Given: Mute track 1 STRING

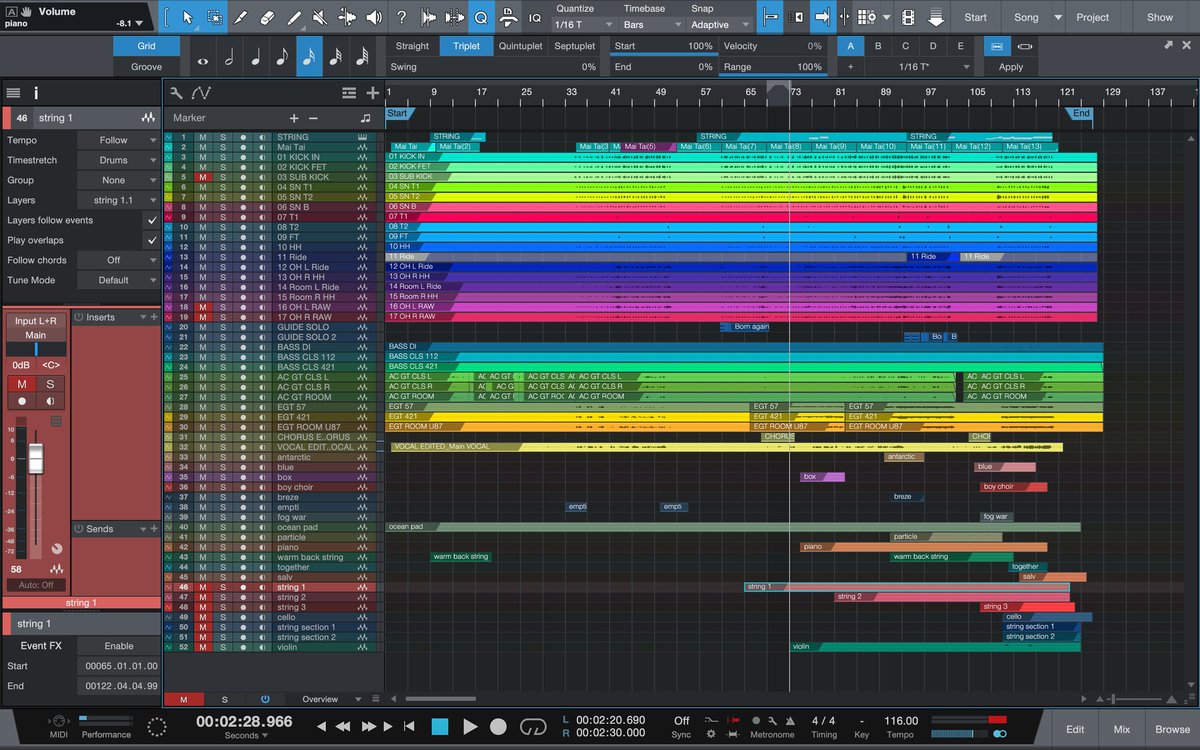Looking at the screenshot, I should pyautogui.click(x=202, y=137).
